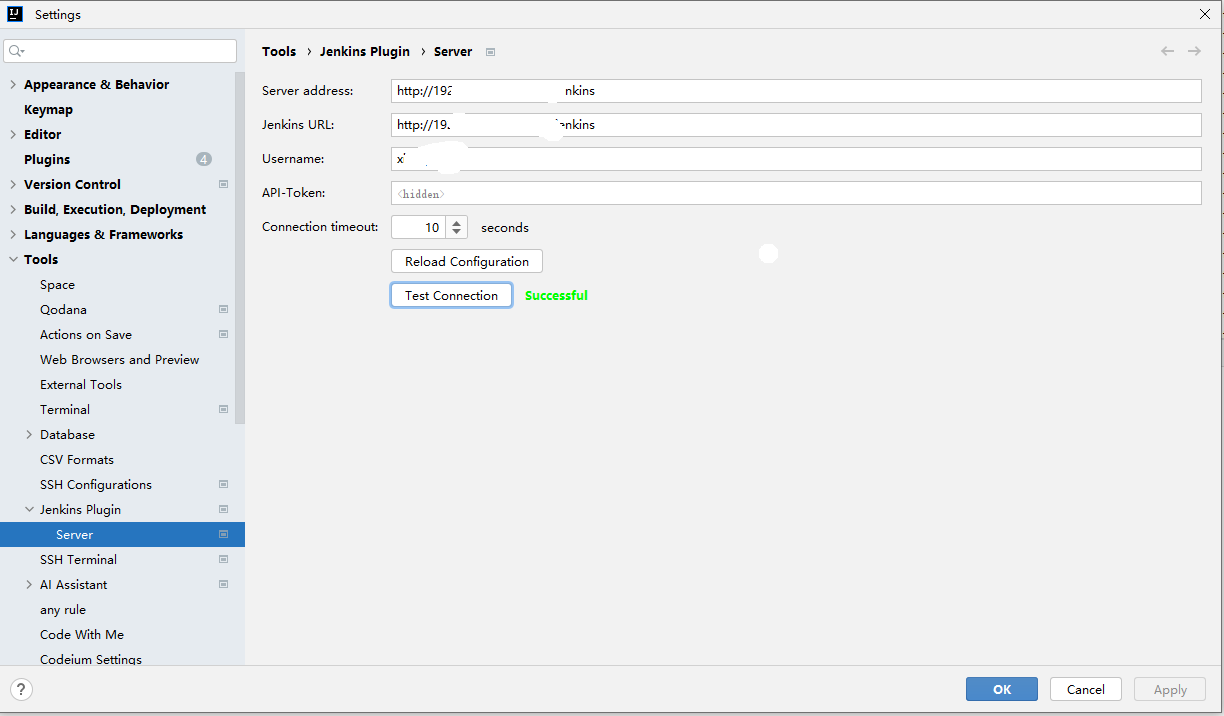Click the Test Connection button

click(451, 295)
